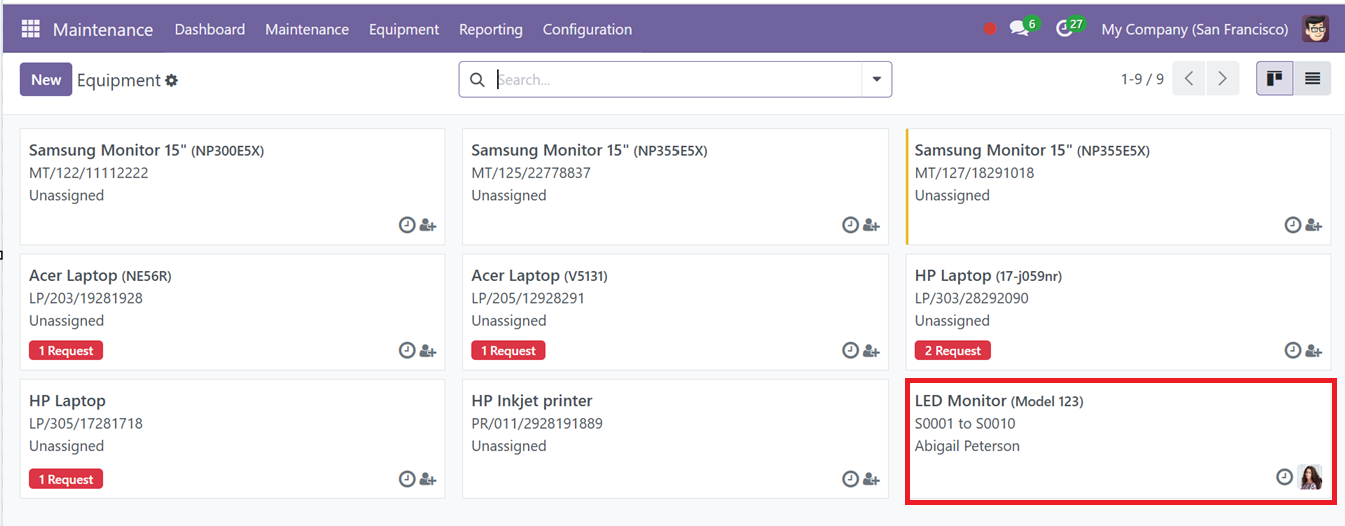Click the red recording indicator dot
The image size is (1345, 526).
coord(990,29)
